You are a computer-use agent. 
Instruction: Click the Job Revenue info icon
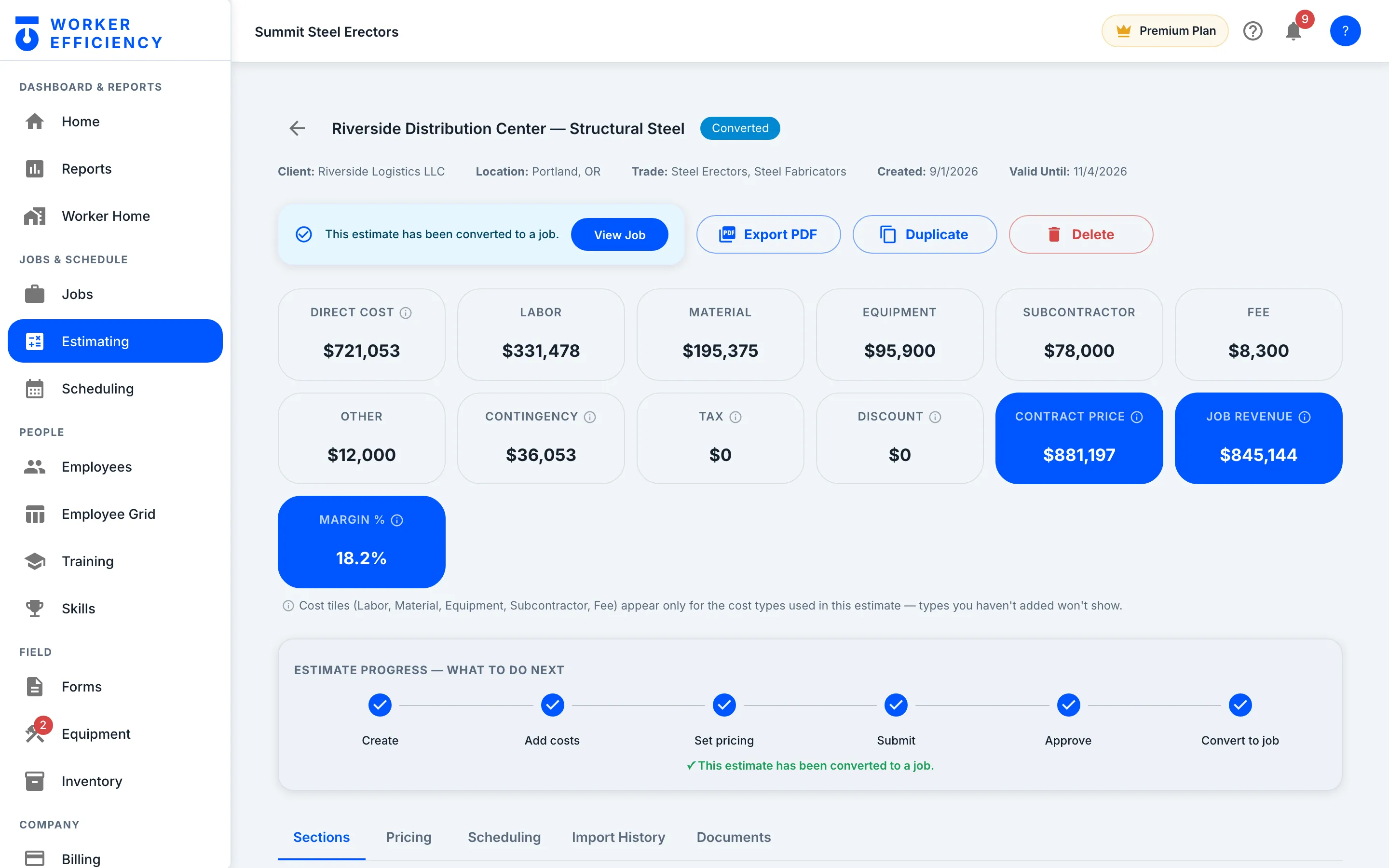[1305, 417]
